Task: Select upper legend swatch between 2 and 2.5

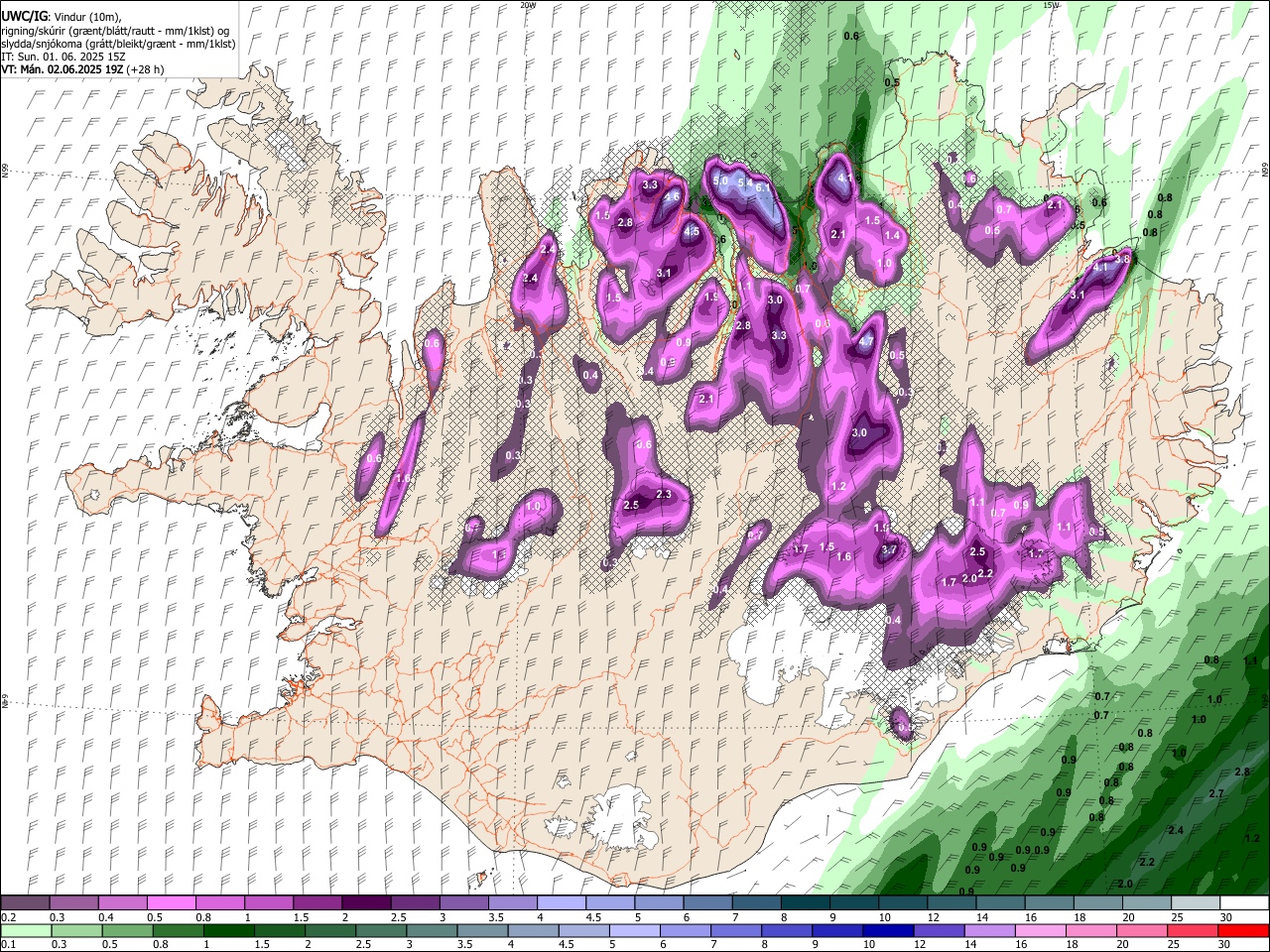Action: 366,903
